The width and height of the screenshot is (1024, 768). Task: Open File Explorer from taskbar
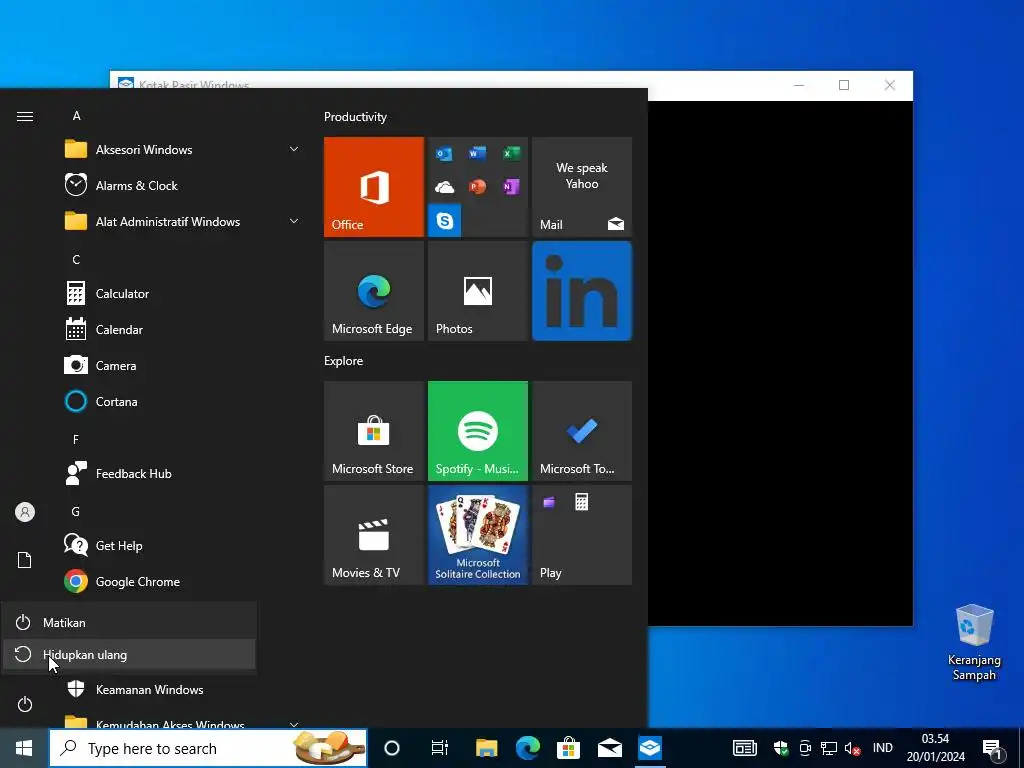coord(487,748)
